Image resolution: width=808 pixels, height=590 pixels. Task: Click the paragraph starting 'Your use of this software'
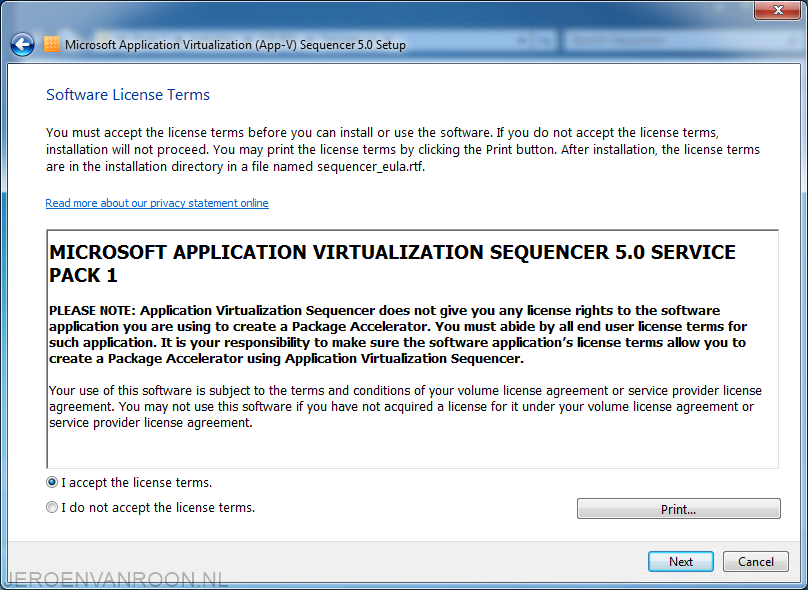406,407
